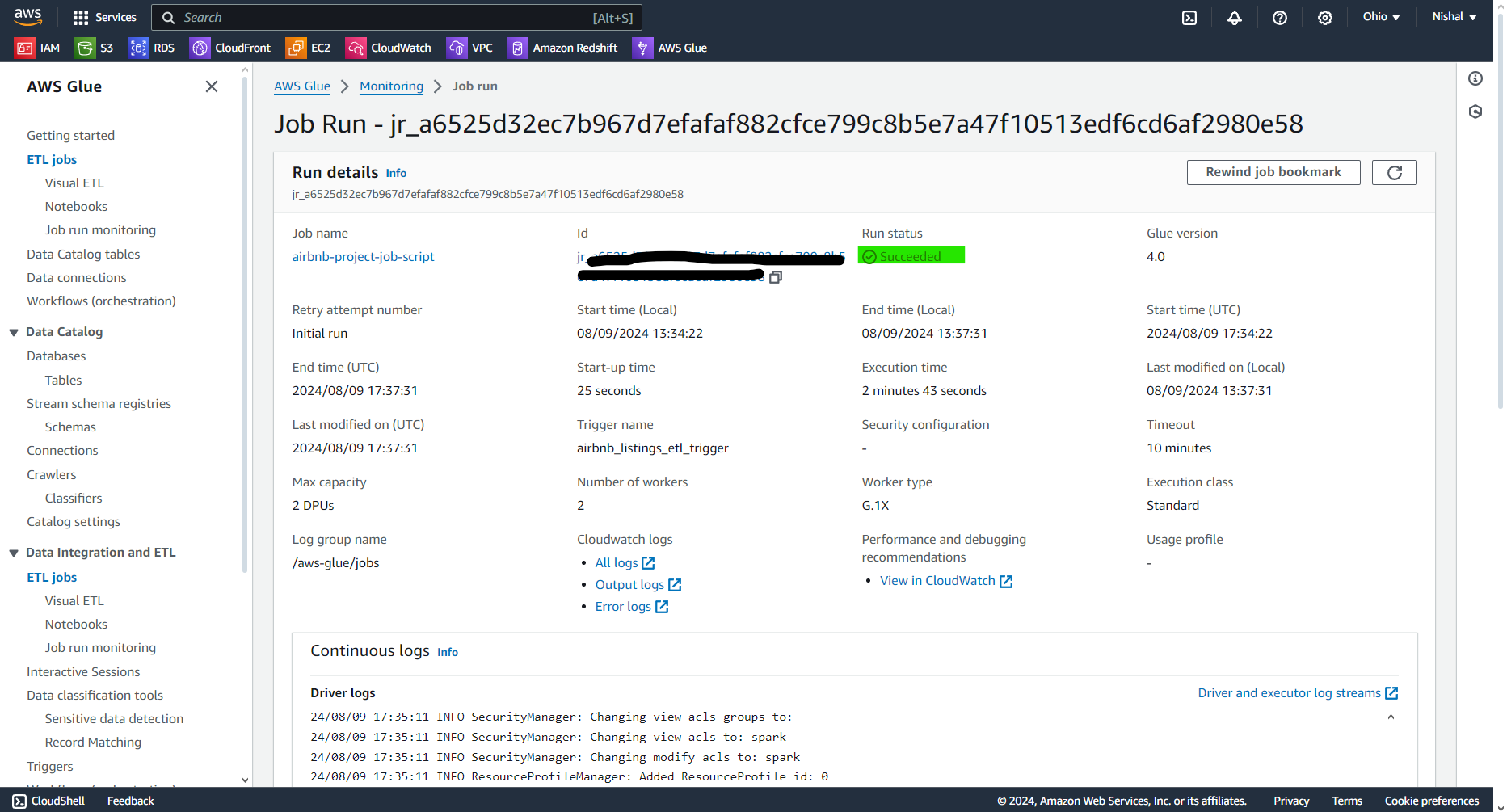1507x812 pixels.
Task: Open the EC2 shortcut icon
Action: point(296,48)
